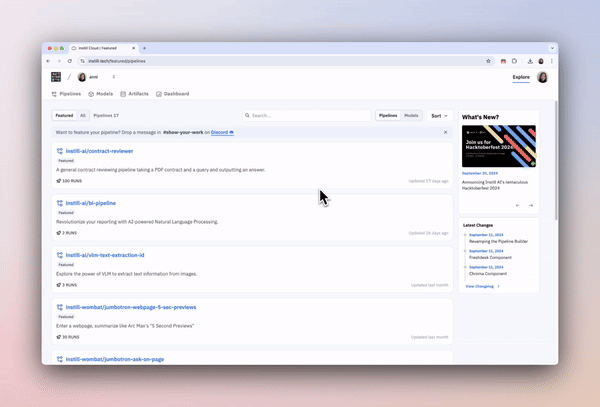Reload the page with refresh icon

[70, 61]
